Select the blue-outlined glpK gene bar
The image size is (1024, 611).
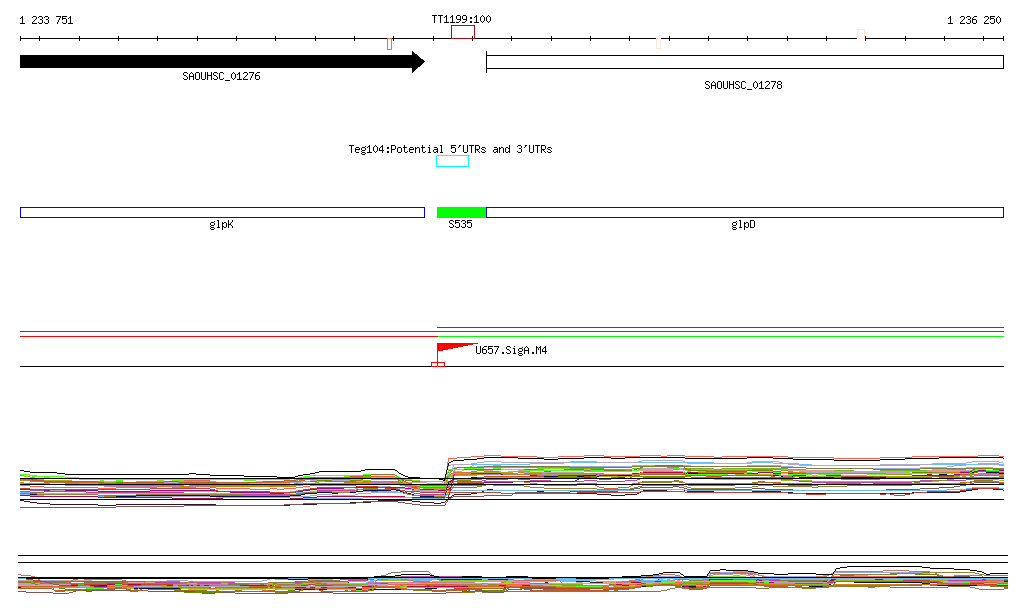pos(222,212)
